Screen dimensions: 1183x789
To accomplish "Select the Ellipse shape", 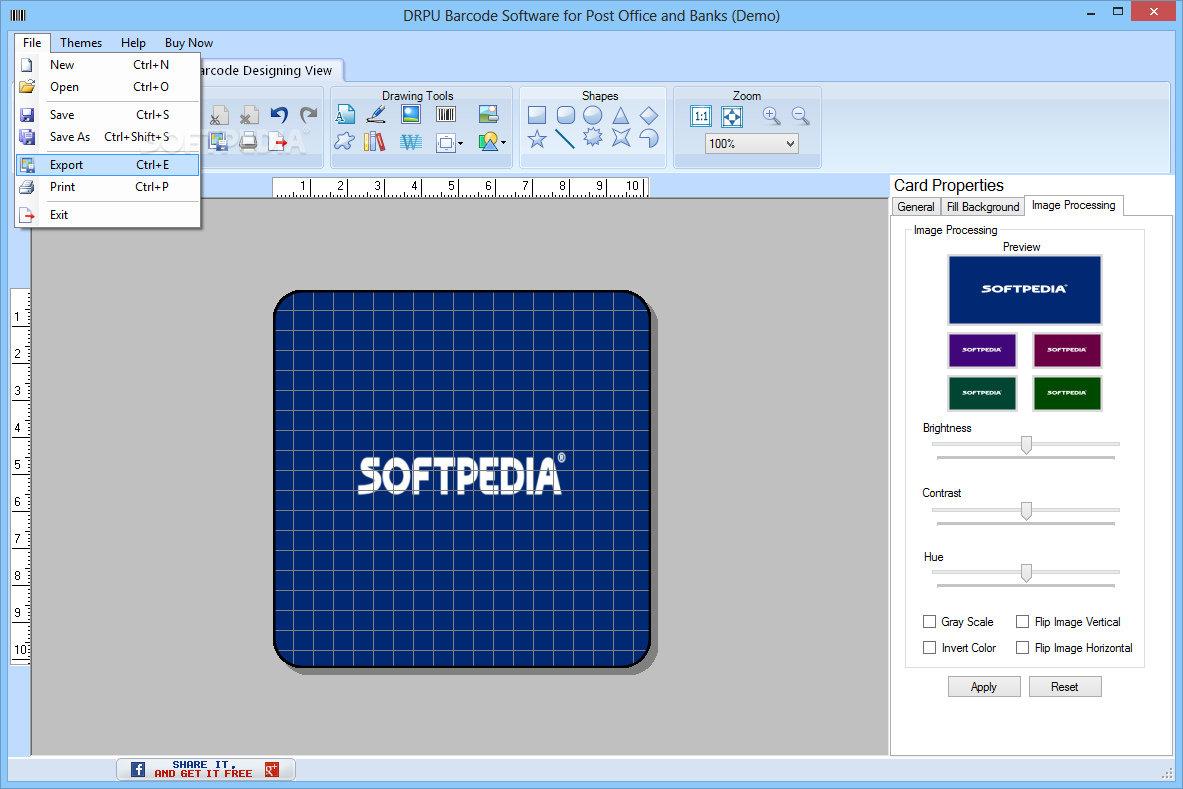I will coord(593,115).
